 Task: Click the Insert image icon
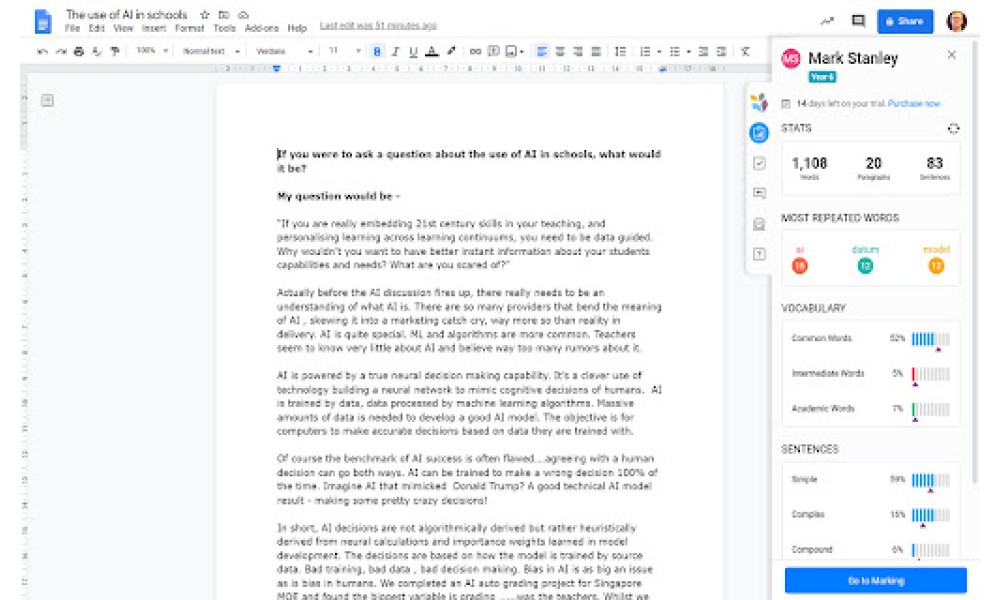click(511, 51)
